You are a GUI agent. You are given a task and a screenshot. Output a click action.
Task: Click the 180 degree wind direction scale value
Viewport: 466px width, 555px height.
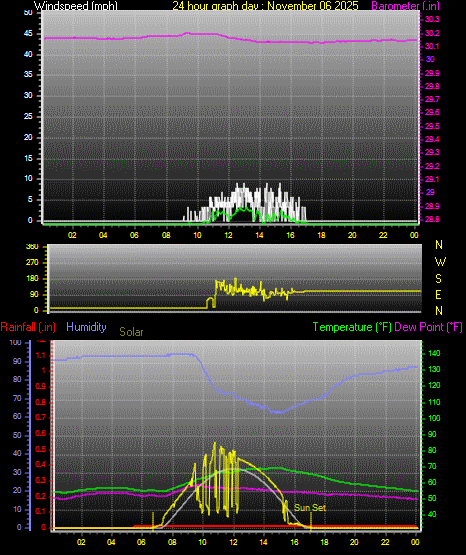[32, 279]
